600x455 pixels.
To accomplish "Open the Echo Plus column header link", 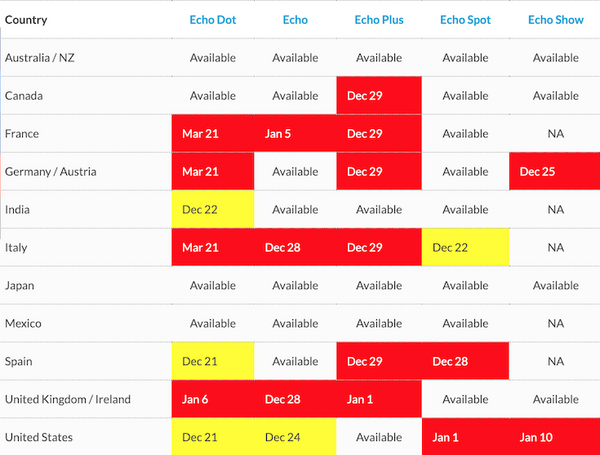I will 379,20.
